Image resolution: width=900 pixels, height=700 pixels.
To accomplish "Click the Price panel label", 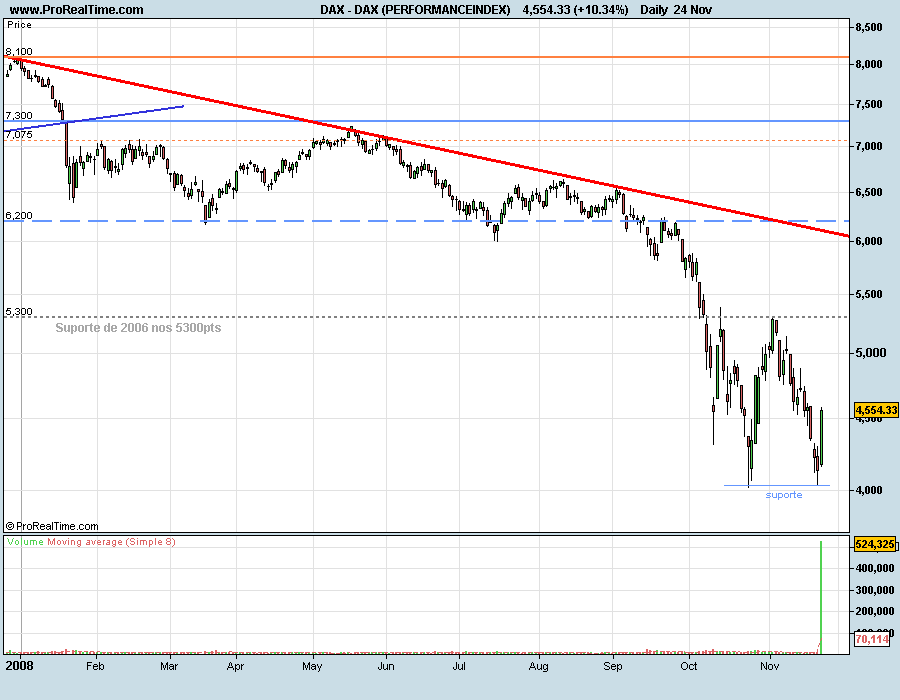I will click(19, 25).
